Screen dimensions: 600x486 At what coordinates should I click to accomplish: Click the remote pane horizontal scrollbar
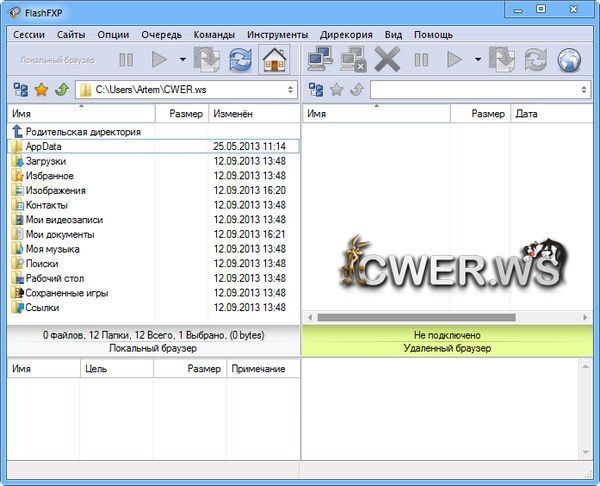440,318
